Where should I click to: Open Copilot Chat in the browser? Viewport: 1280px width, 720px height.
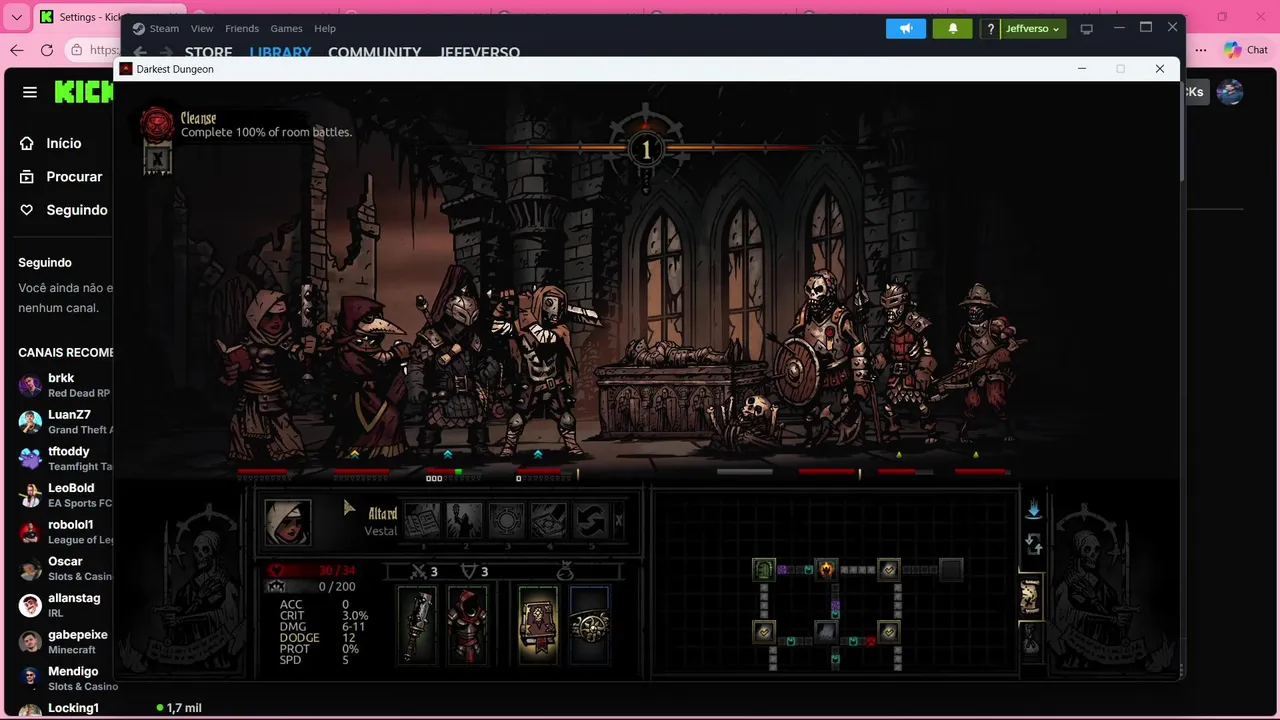coord(1245,50)
